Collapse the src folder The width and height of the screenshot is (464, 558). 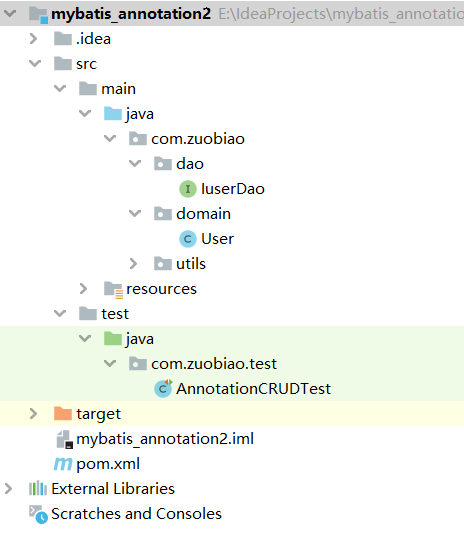tap(35, 64)
